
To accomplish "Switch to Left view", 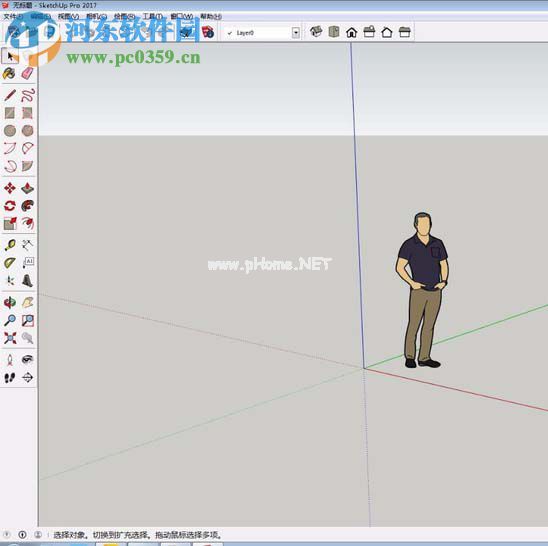I will point(405,32).
